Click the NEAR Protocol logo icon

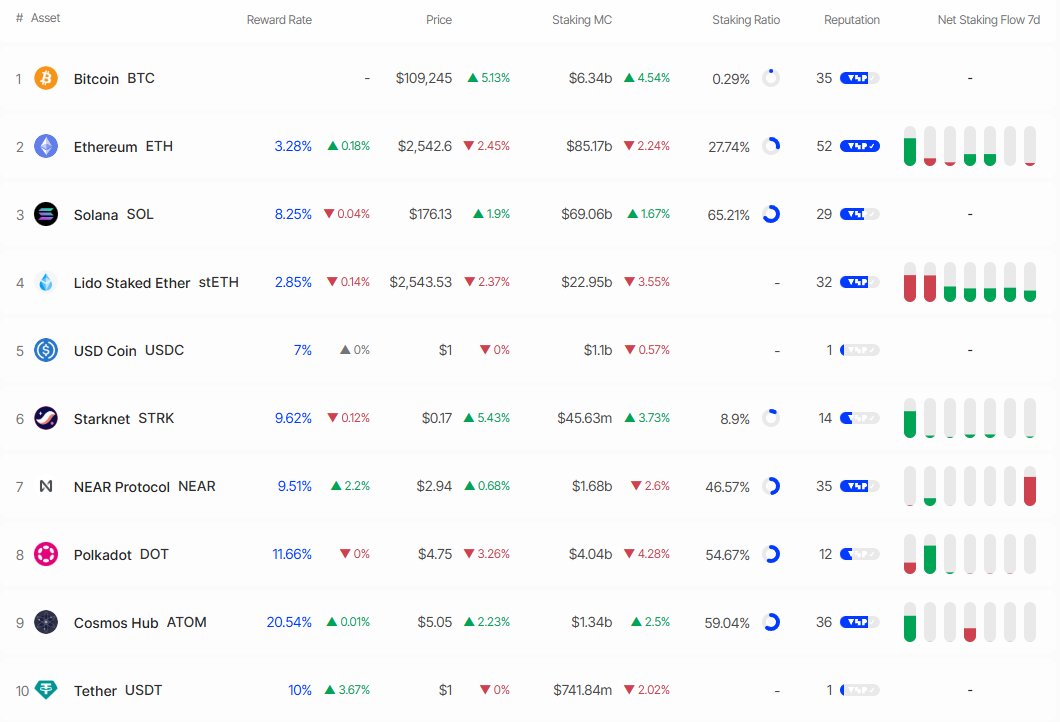point(46,486)
